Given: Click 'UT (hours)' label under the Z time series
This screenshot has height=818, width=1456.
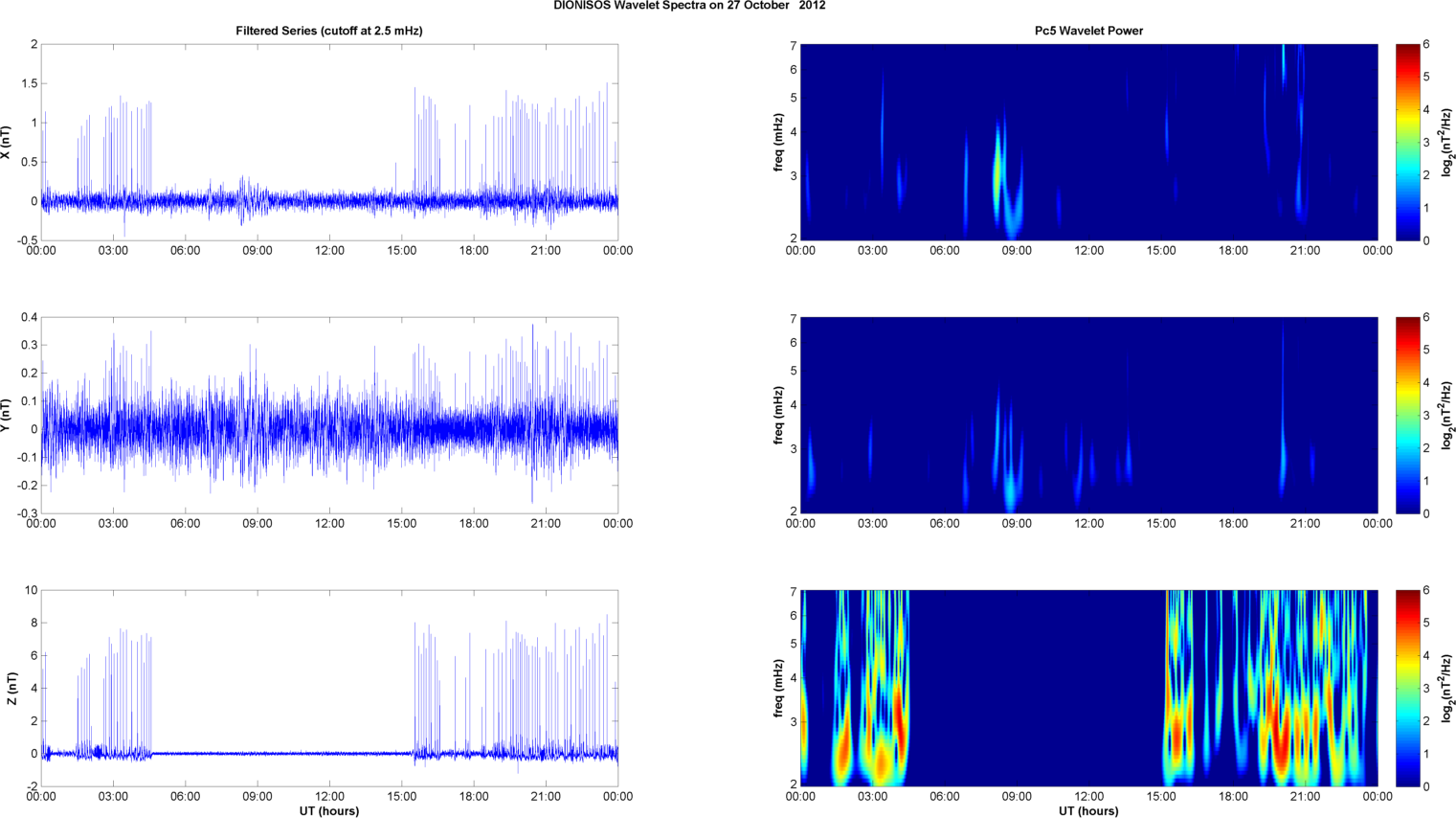Looking at the screenshot, I should point(329,811).
